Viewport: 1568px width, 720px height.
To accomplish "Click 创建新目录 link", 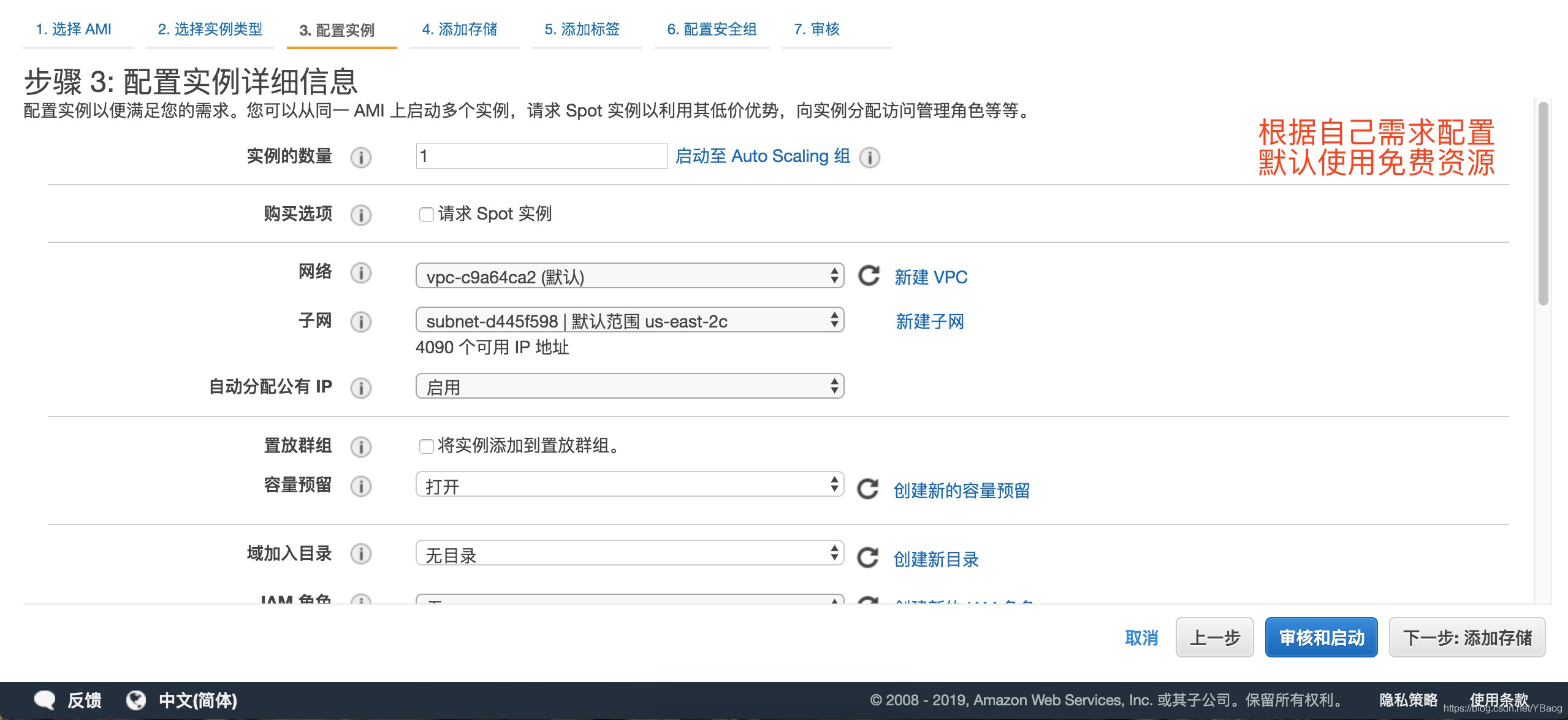I will click(x=936, y=559).
